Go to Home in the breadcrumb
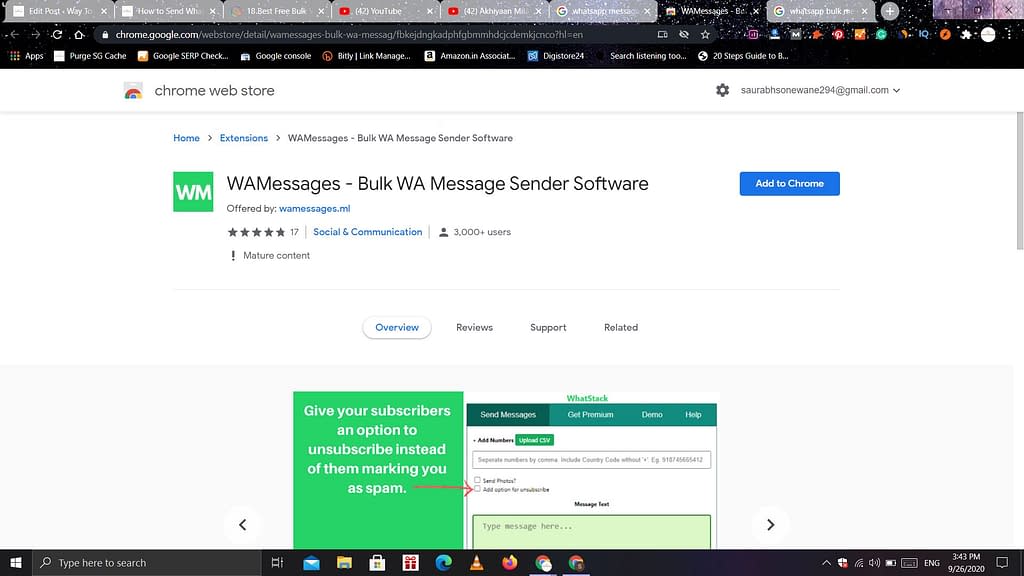 (x=186, y=138)
